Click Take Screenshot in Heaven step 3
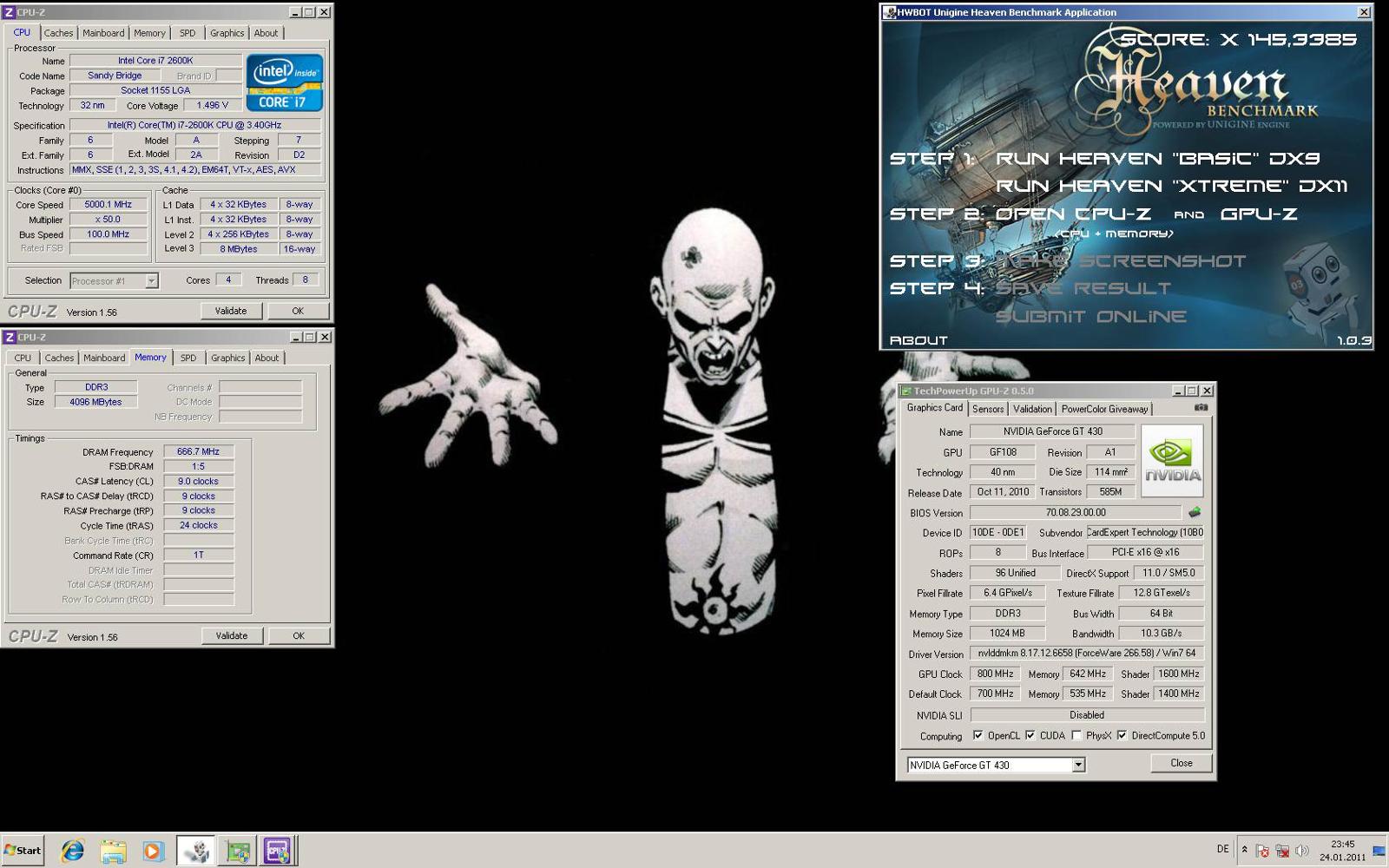The width and height of the screenshot is (1389, 868). tap(1120, 260)
